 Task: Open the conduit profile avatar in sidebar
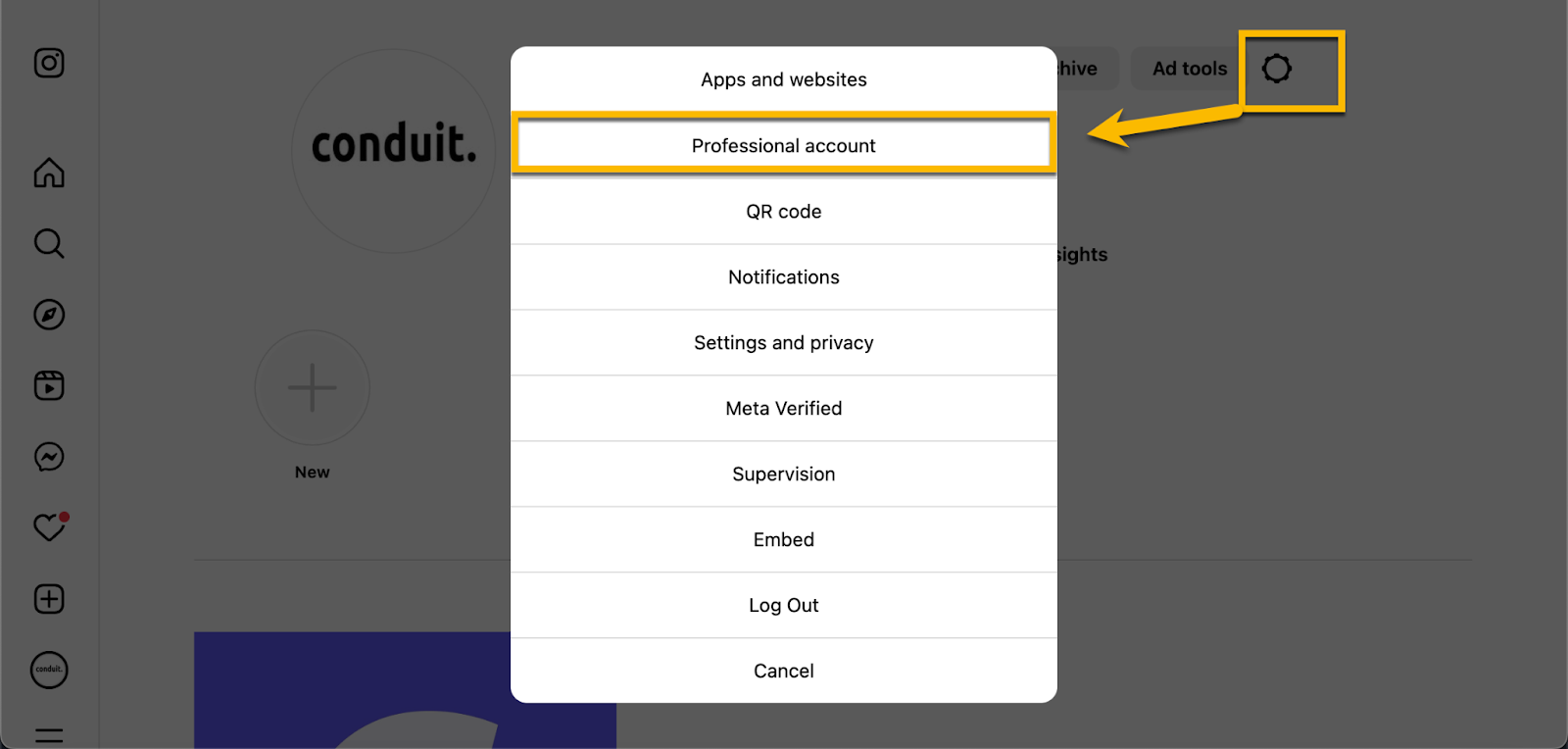pos(49,671)
